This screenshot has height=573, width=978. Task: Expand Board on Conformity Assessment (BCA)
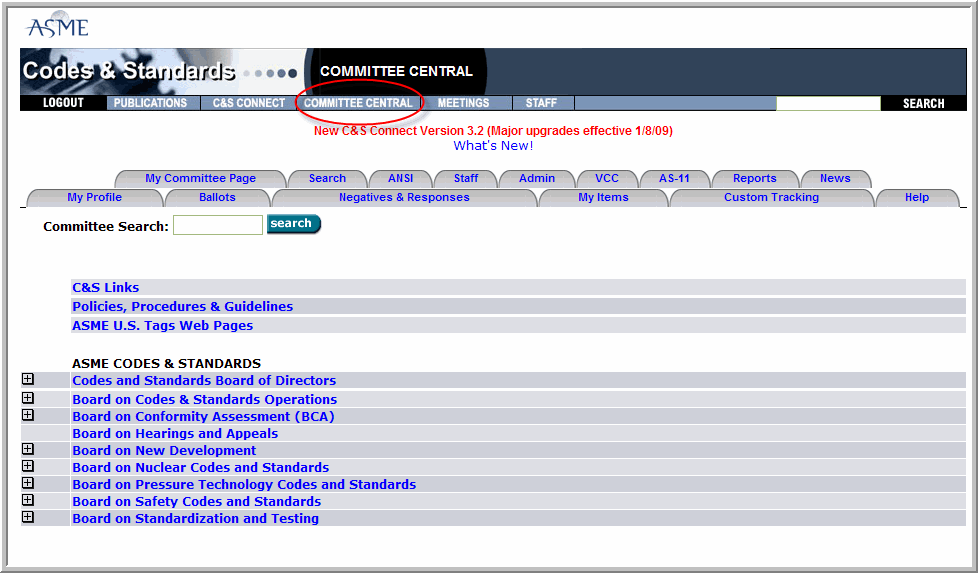28,415
